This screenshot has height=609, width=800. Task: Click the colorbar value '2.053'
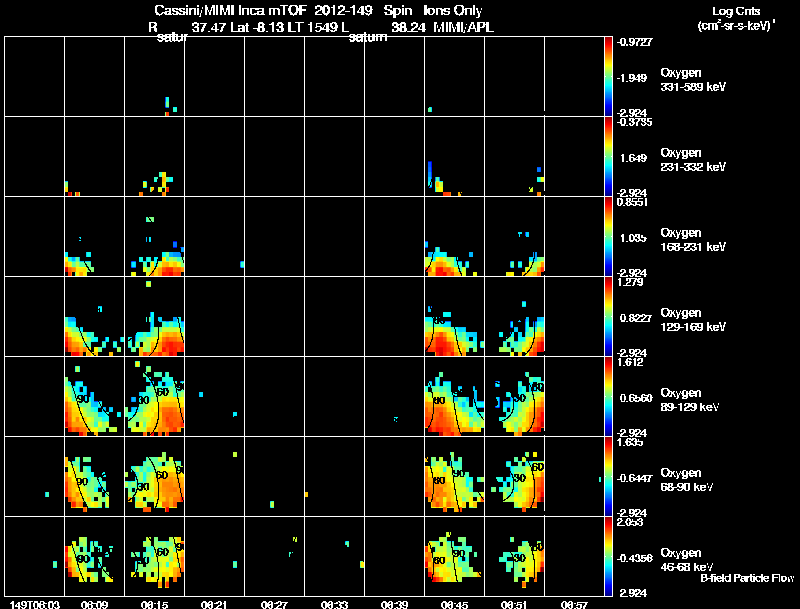click(x=630, y=522)
